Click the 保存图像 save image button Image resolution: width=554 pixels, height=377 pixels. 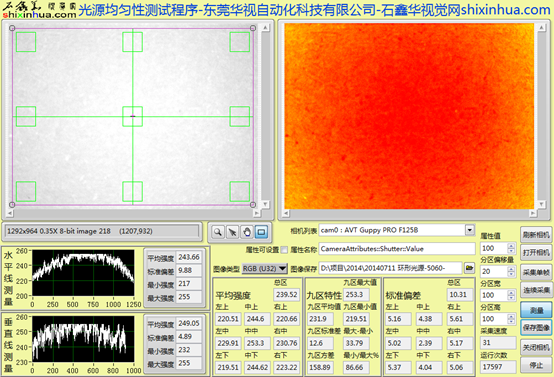(x=536, y=328)
